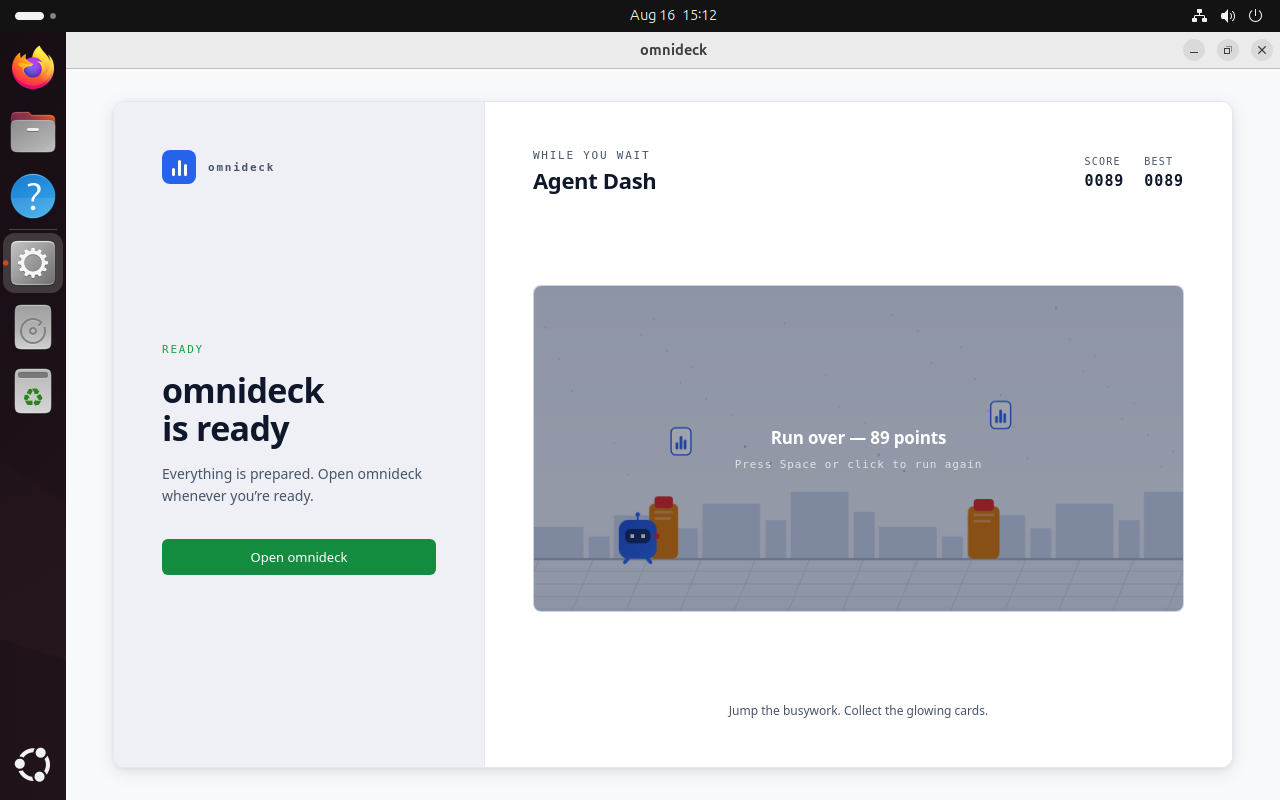Click the 'Everything is prepared' description text
1280x800 pixels.
[292, 484]
